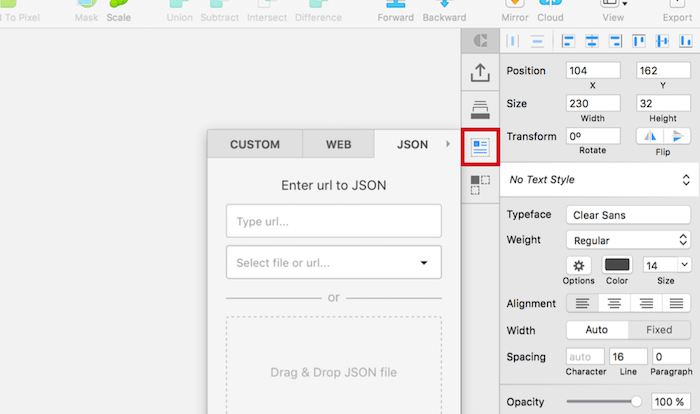
Task: Apply the Intersect boolean operation
Action: tap(267, 4)
